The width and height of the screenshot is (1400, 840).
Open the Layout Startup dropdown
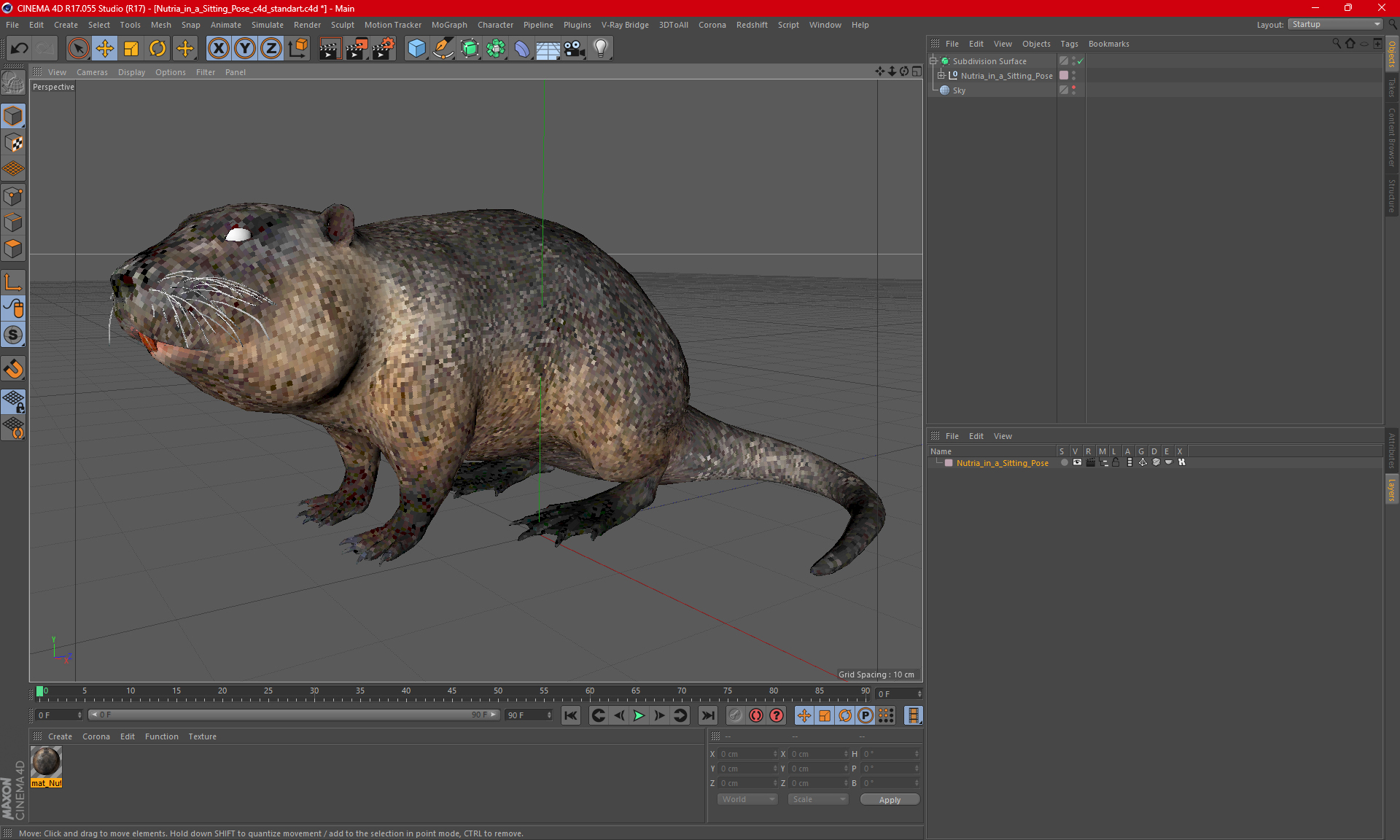(x=1335, y=25)
